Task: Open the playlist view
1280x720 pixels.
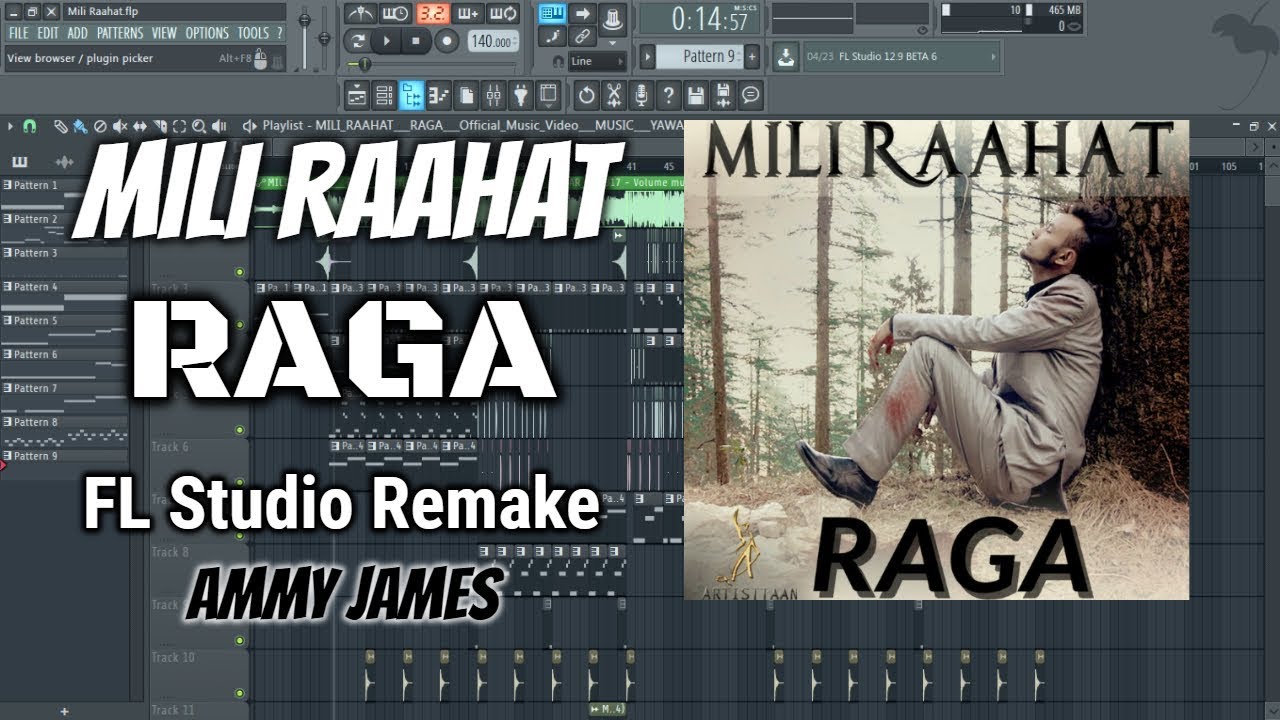Action: click(x=358, y=96)
